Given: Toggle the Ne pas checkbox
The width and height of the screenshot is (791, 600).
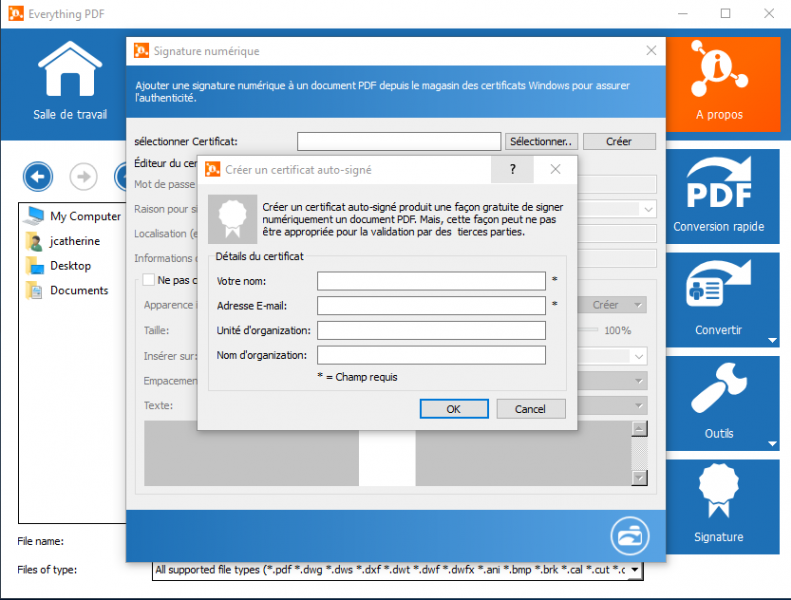Looking at the screenshot, I should tap(149, 280).
